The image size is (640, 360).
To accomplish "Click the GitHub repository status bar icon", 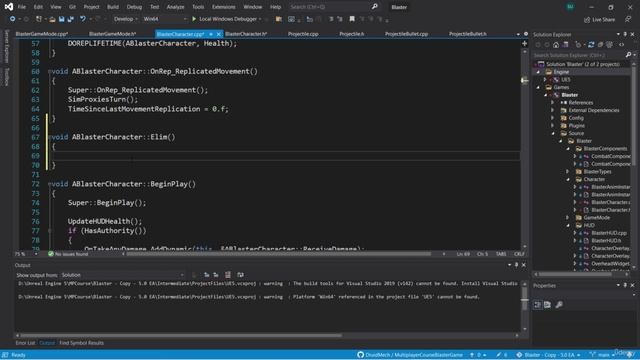I will pos(360,355).
